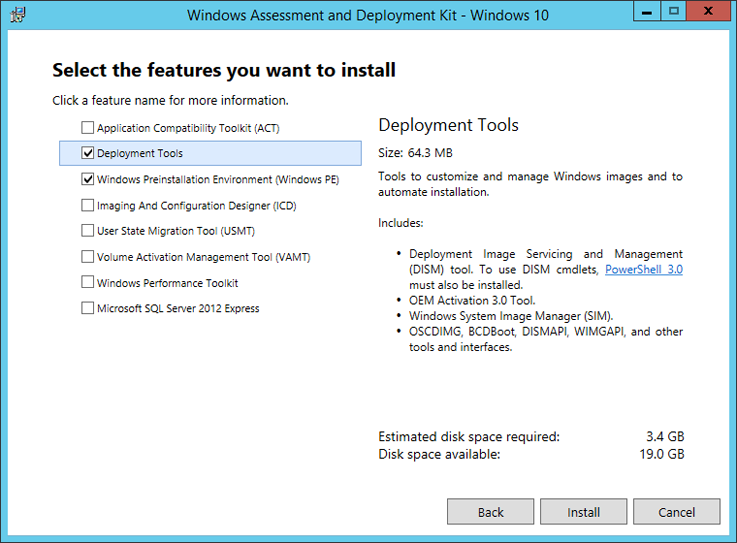Screen dimensions: 737x543
Task: Click the installer icon in the title bar
Action: [x=16, y=15]
